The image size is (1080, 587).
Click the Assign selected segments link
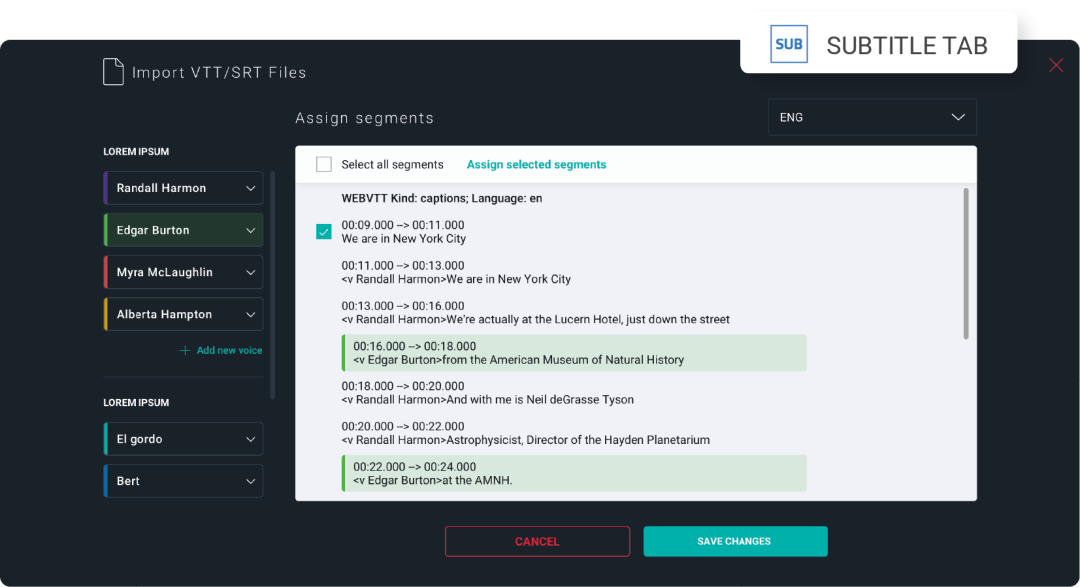point(536,165)
